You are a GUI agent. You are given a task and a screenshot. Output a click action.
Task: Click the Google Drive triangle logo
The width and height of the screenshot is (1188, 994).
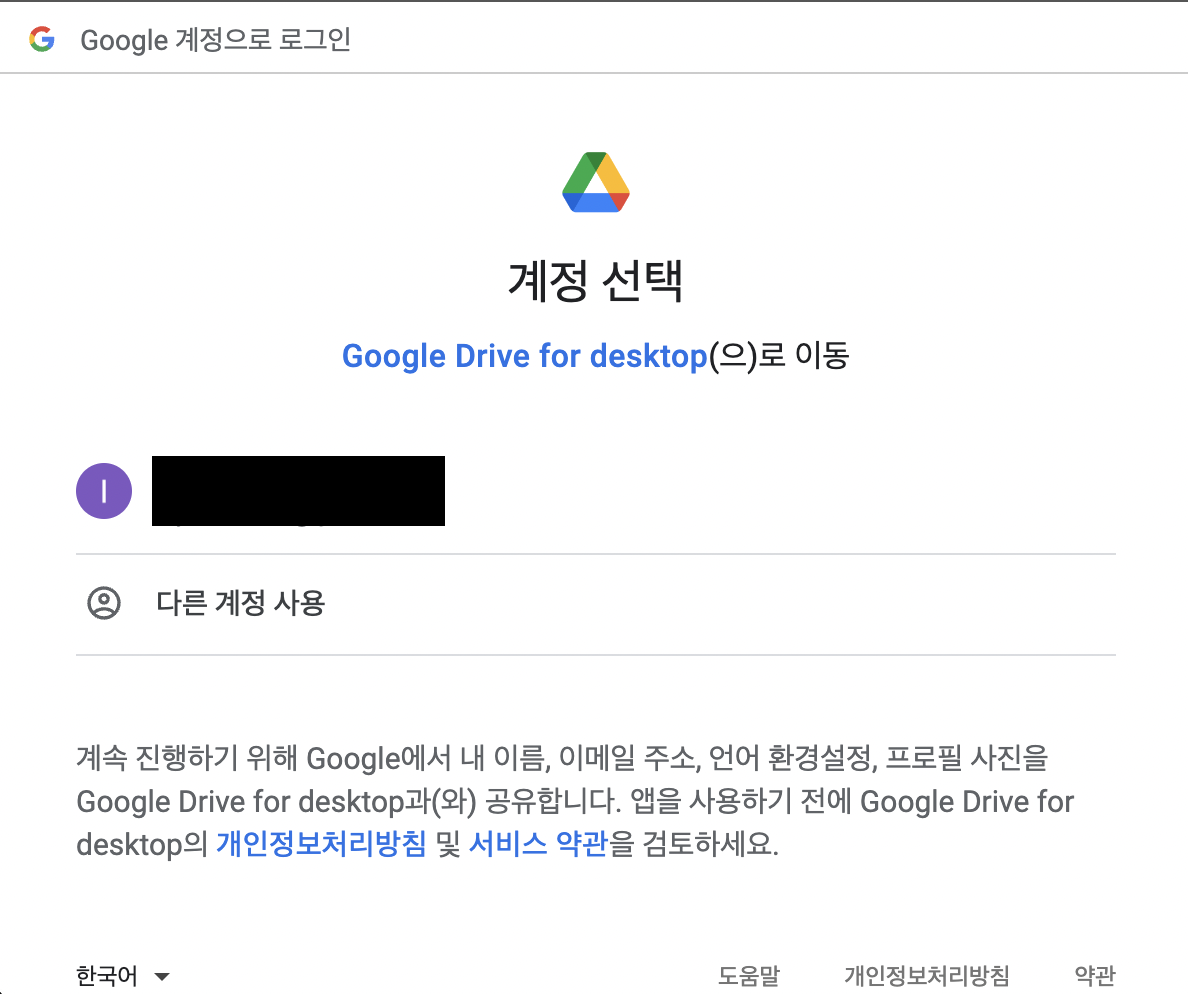tap(596, 182)
